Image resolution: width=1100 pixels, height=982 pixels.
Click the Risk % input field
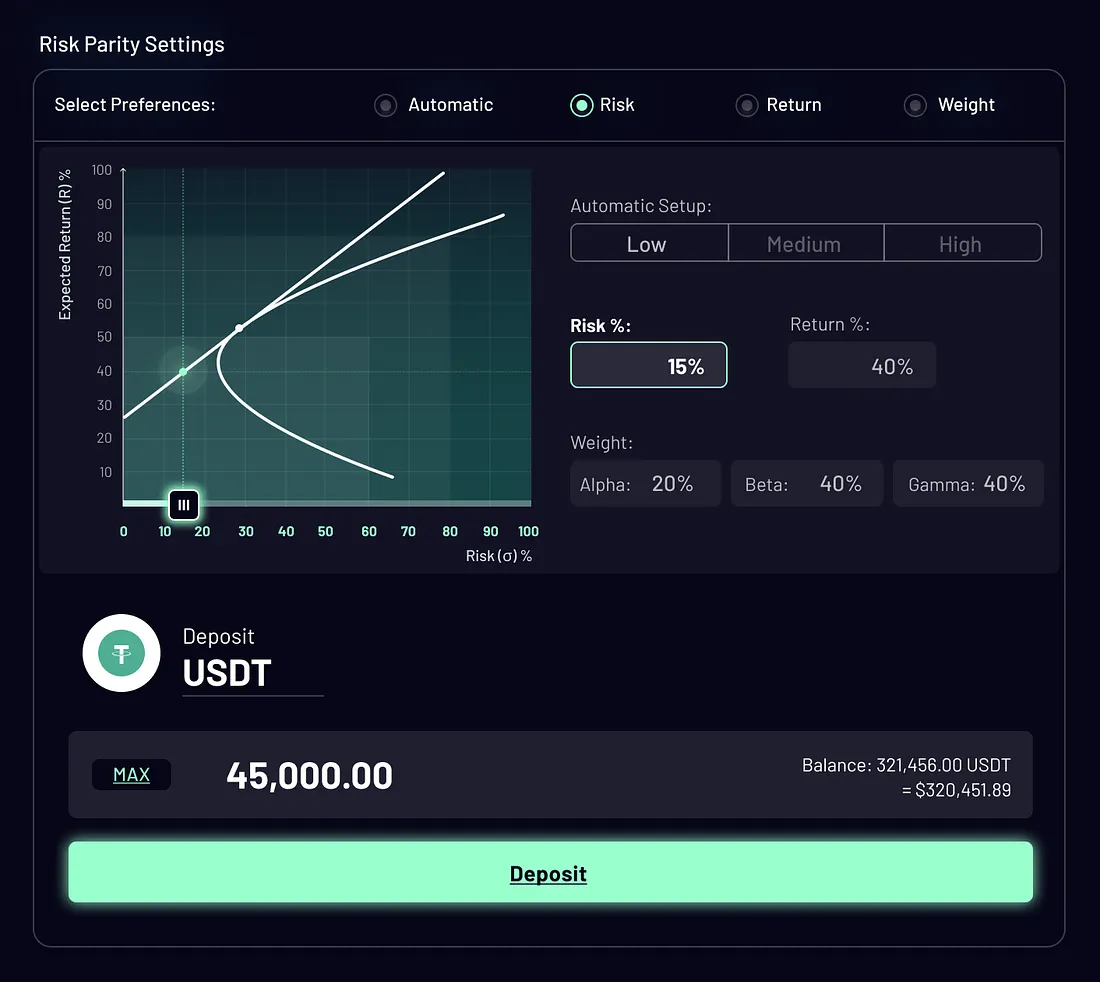click(x=648, y=366)
